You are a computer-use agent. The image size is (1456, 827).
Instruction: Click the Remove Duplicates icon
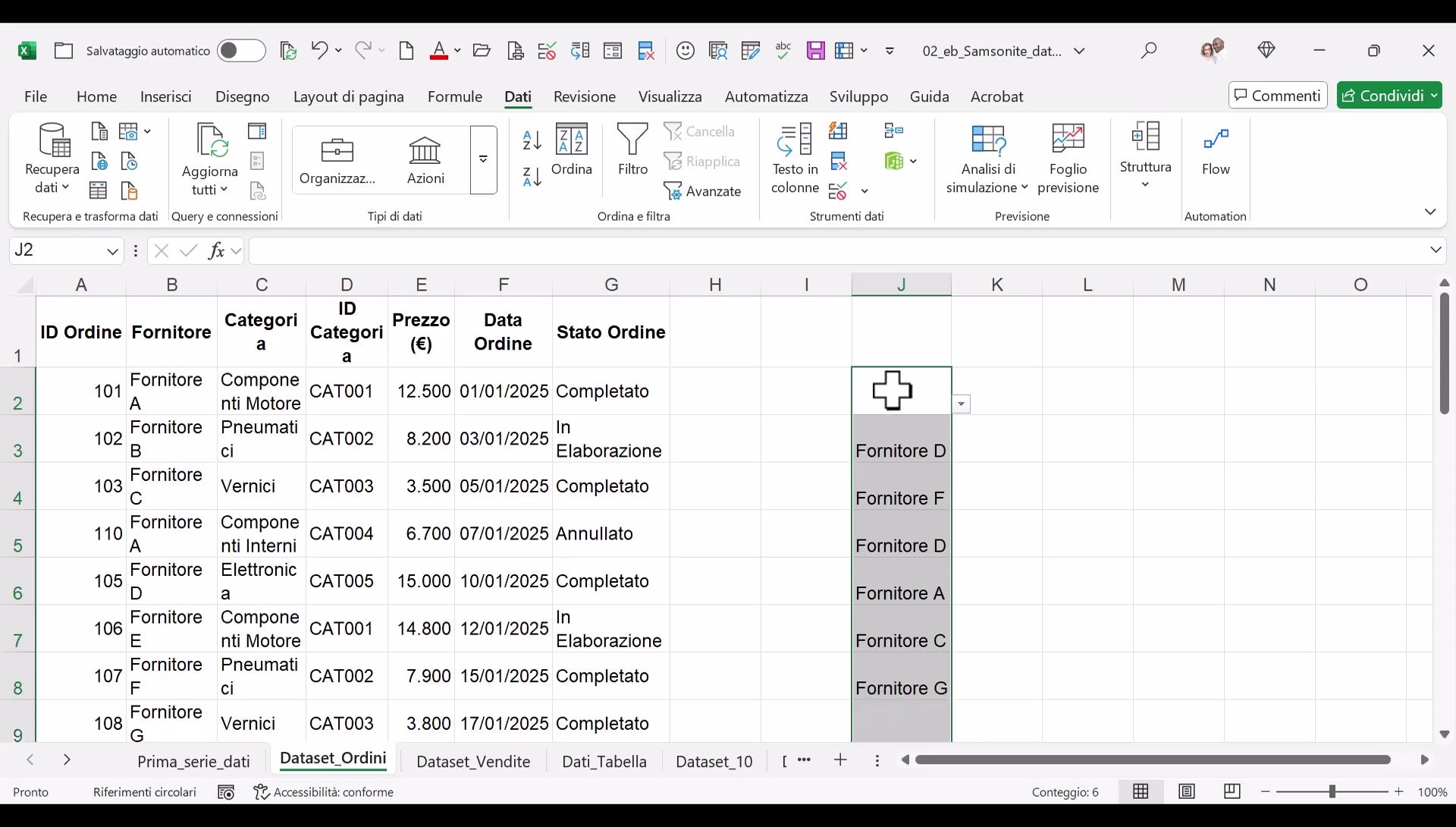click(x=838, y=161)
